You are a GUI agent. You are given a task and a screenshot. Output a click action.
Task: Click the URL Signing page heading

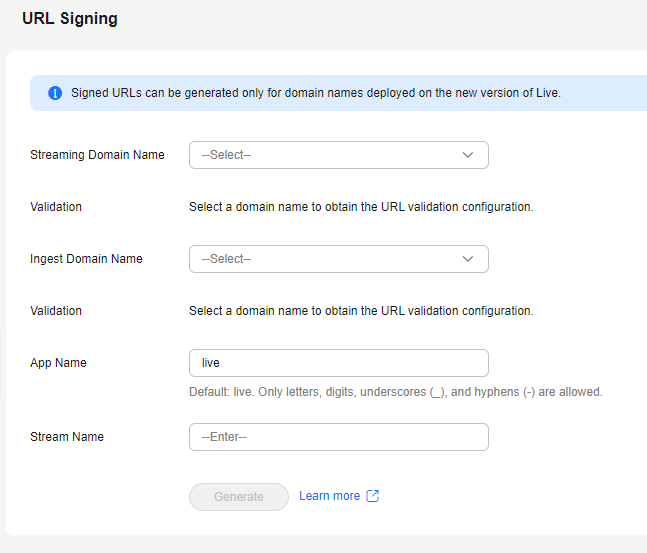tap(70, 19)
